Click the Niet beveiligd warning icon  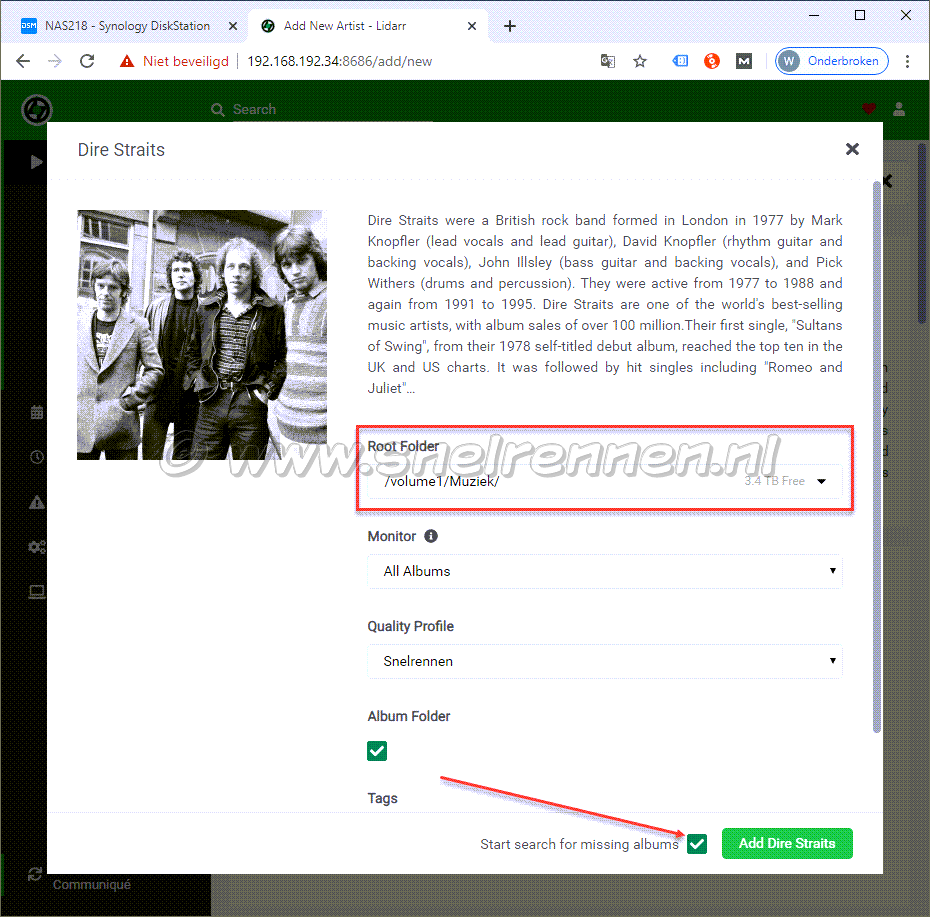(x=127, y=61)
